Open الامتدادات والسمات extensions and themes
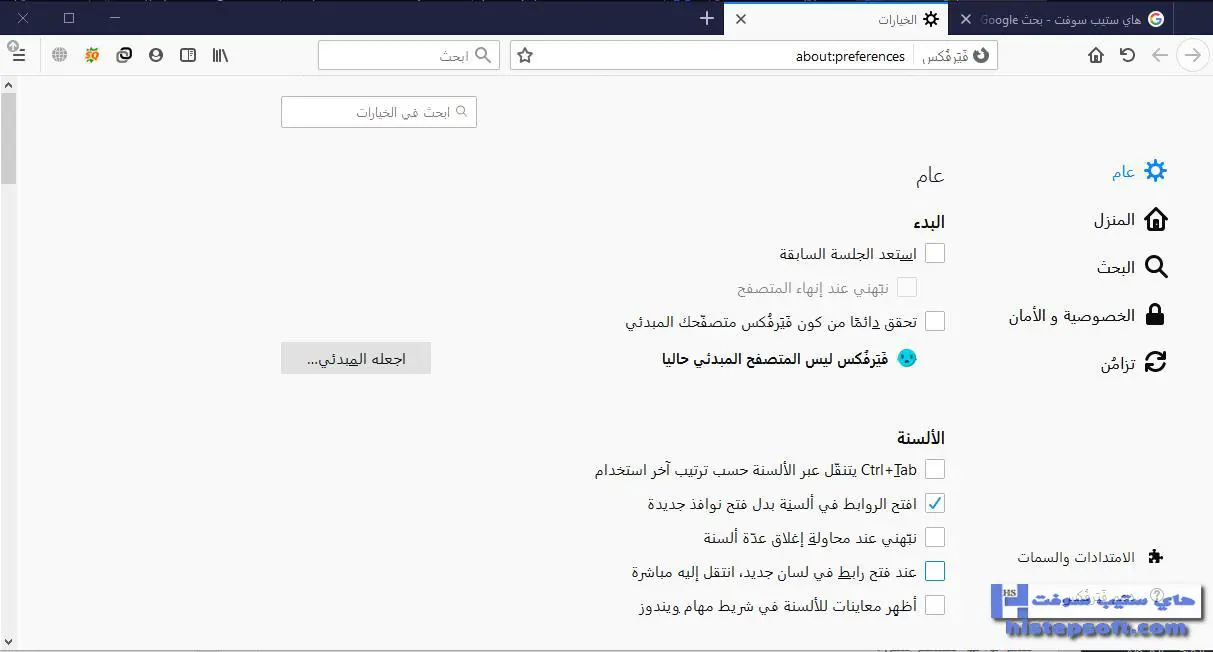The height and width of the screenshot is (652, 1213). pos(1091,557)
